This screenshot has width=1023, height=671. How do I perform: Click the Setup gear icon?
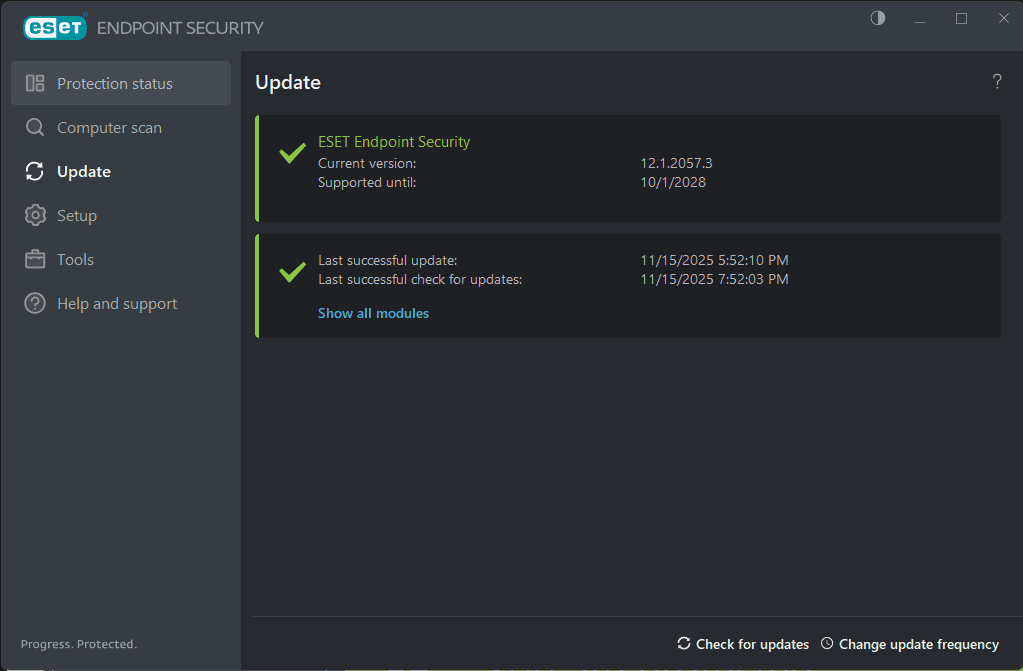[35, 215]
